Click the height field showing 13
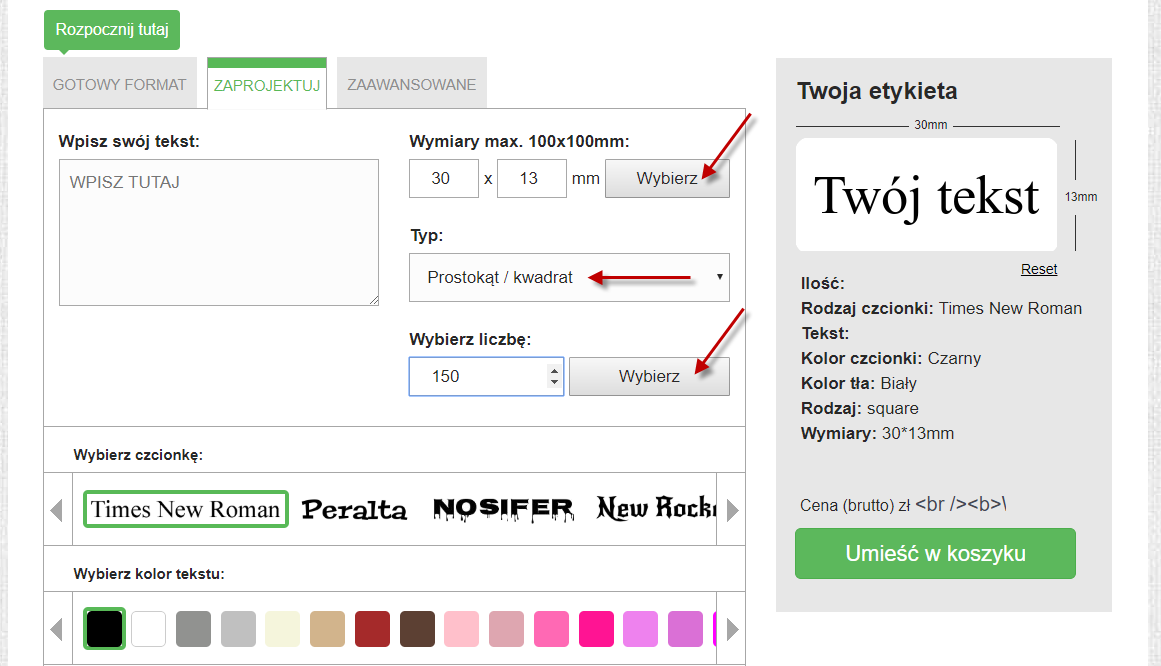The width and height of the screenshot is (1161, 666). coord(532,179)
